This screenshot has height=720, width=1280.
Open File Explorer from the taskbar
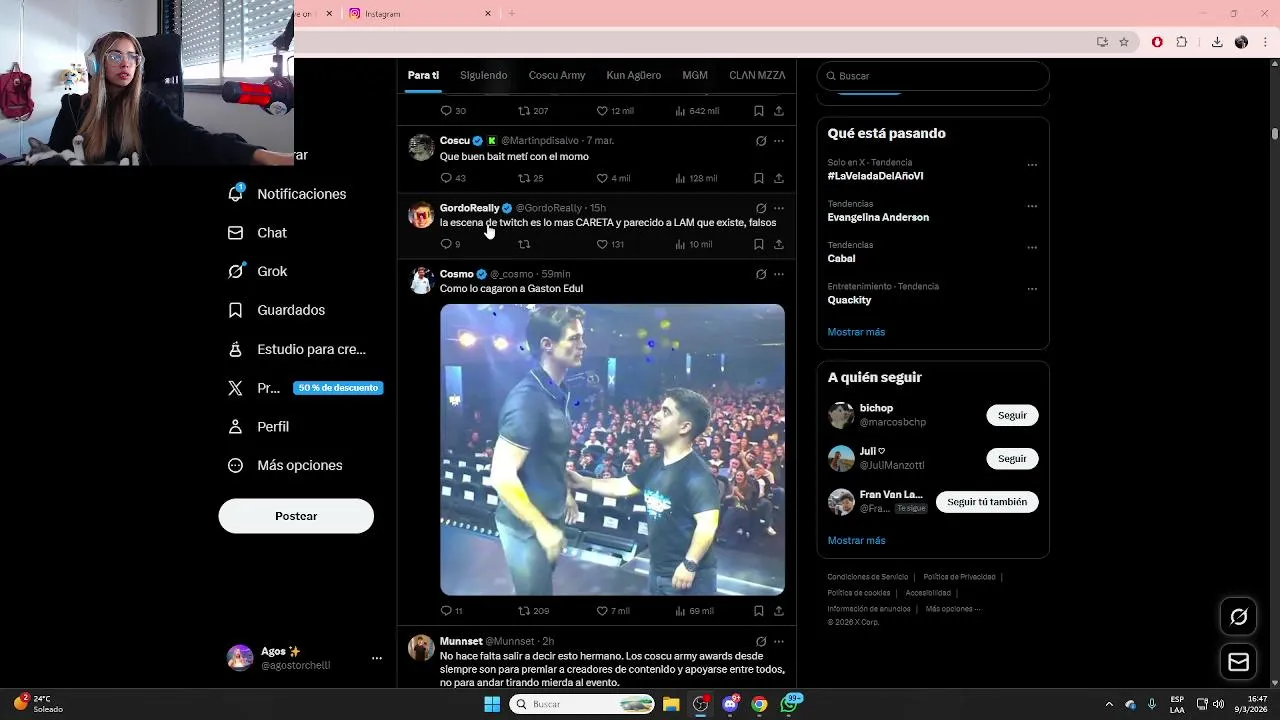coord(671,704)
